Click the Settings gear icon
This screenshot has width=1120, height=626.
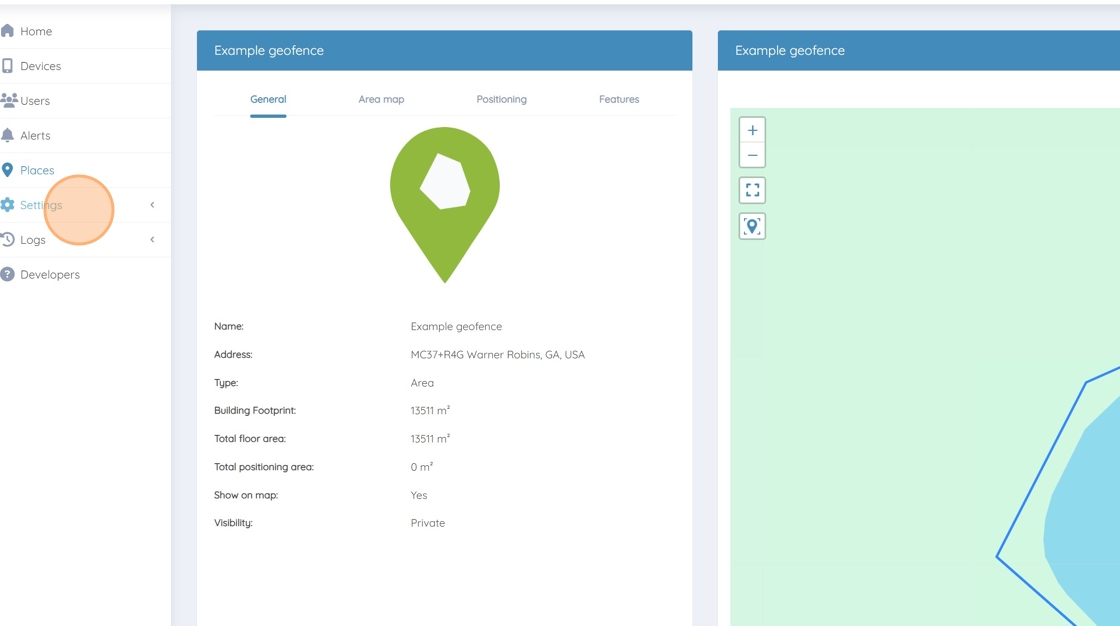point(7,204)
